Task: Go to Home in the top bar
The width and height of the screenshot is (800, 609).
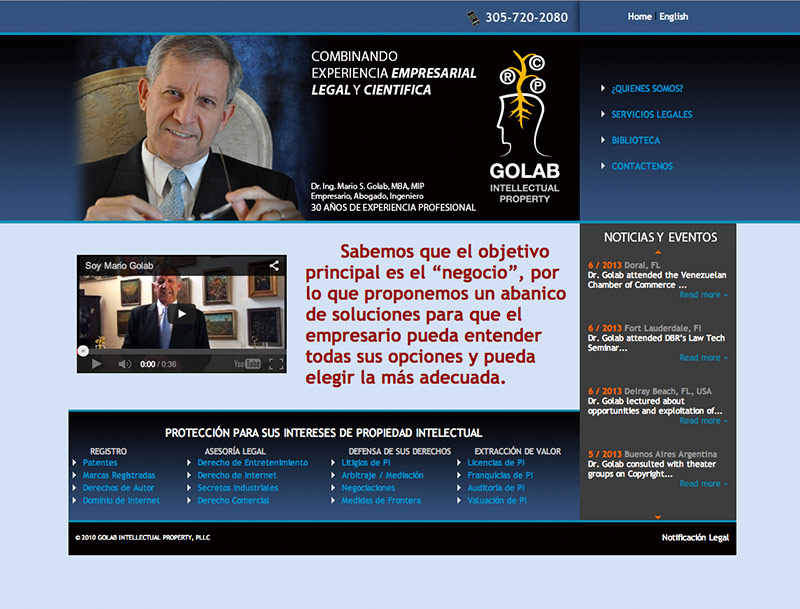Action: (640, 17)
